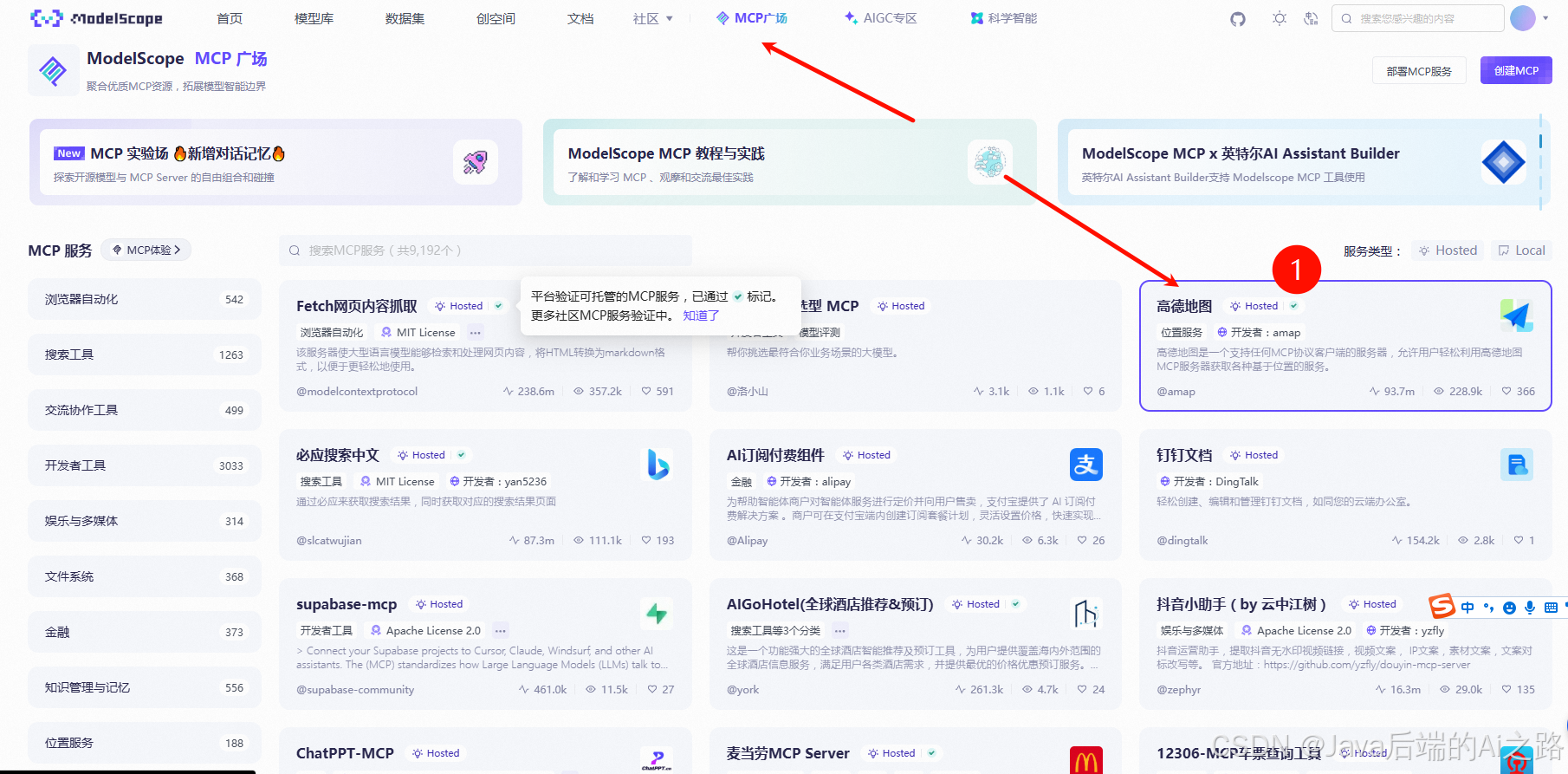The height and width of the screenshot is (774, 1568).
Task: Click the DingTalk document logo on 钉钉文档
Action: tap(1517, 465)
